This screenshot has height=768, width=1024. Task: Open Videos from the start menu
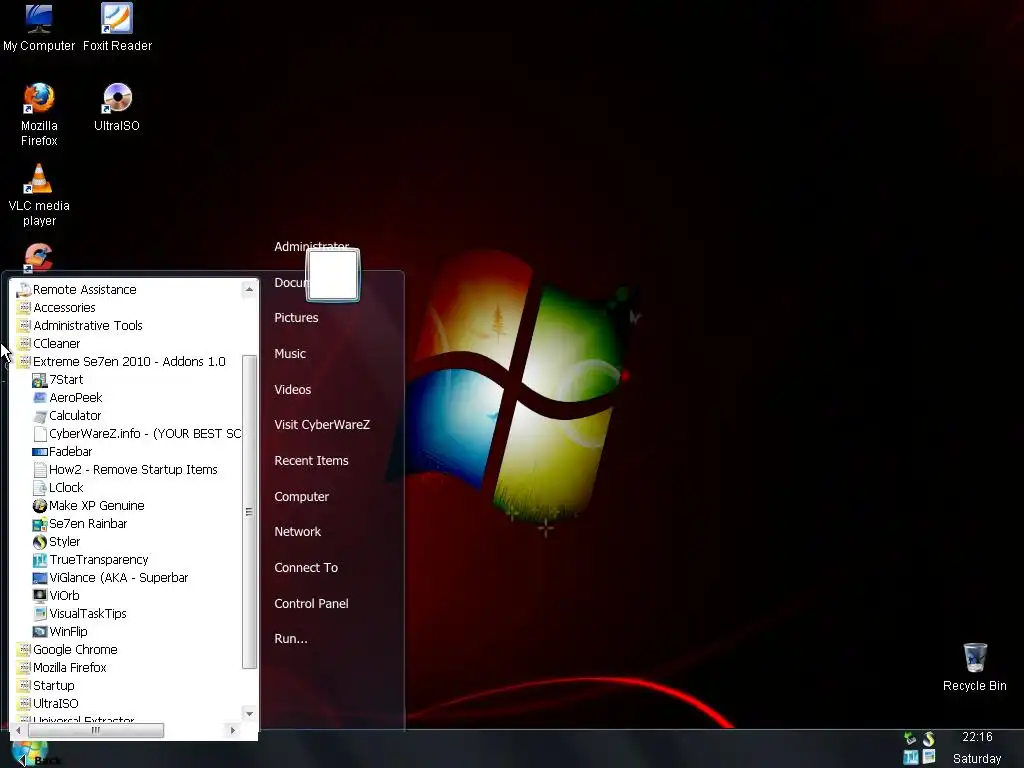coord(293,389)
